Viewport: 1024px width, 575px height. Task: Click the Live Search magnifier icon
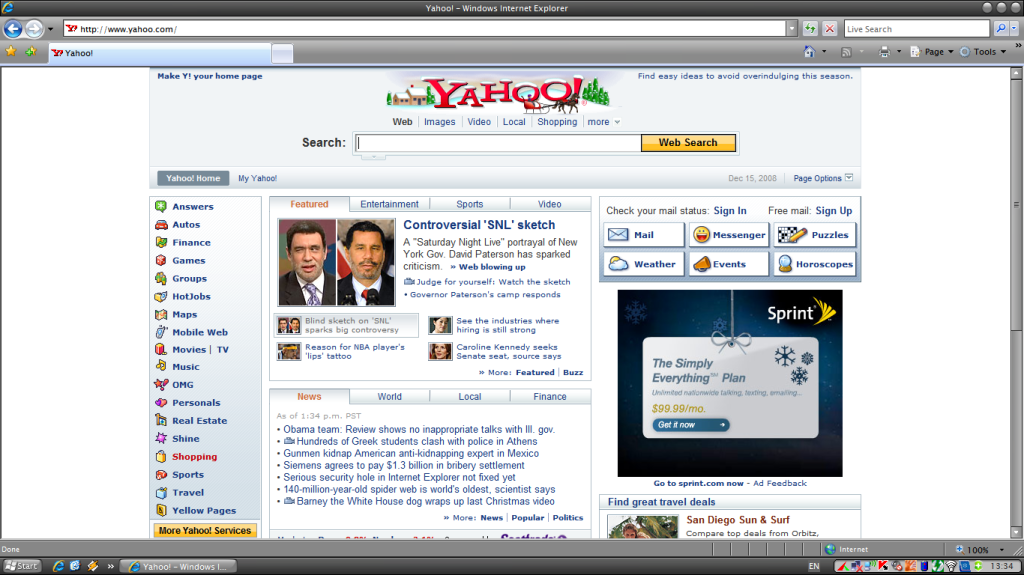pyautogui.click(x=1000, y=29)
